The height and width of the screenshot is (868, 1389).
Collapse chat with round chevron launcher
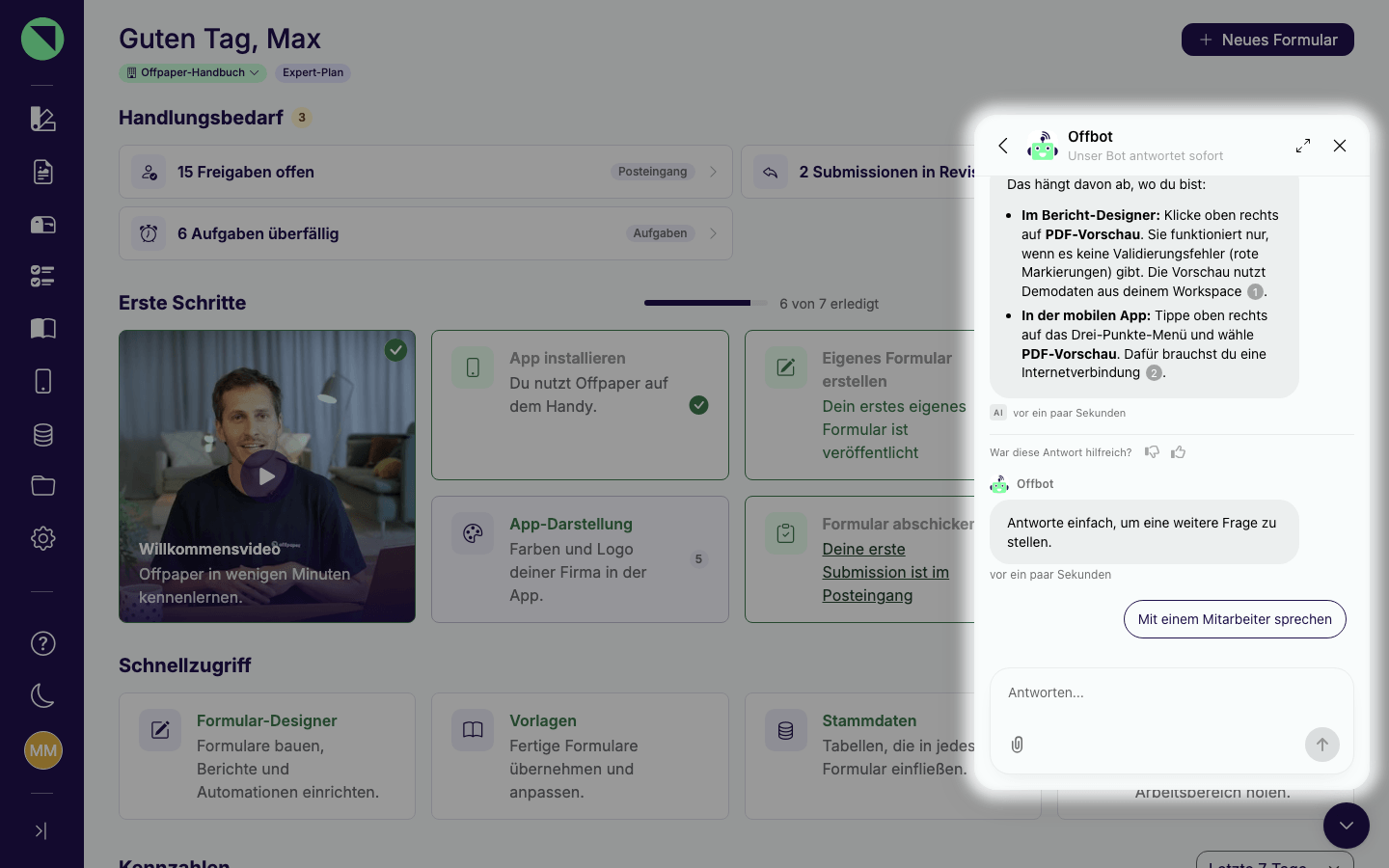1347,826
